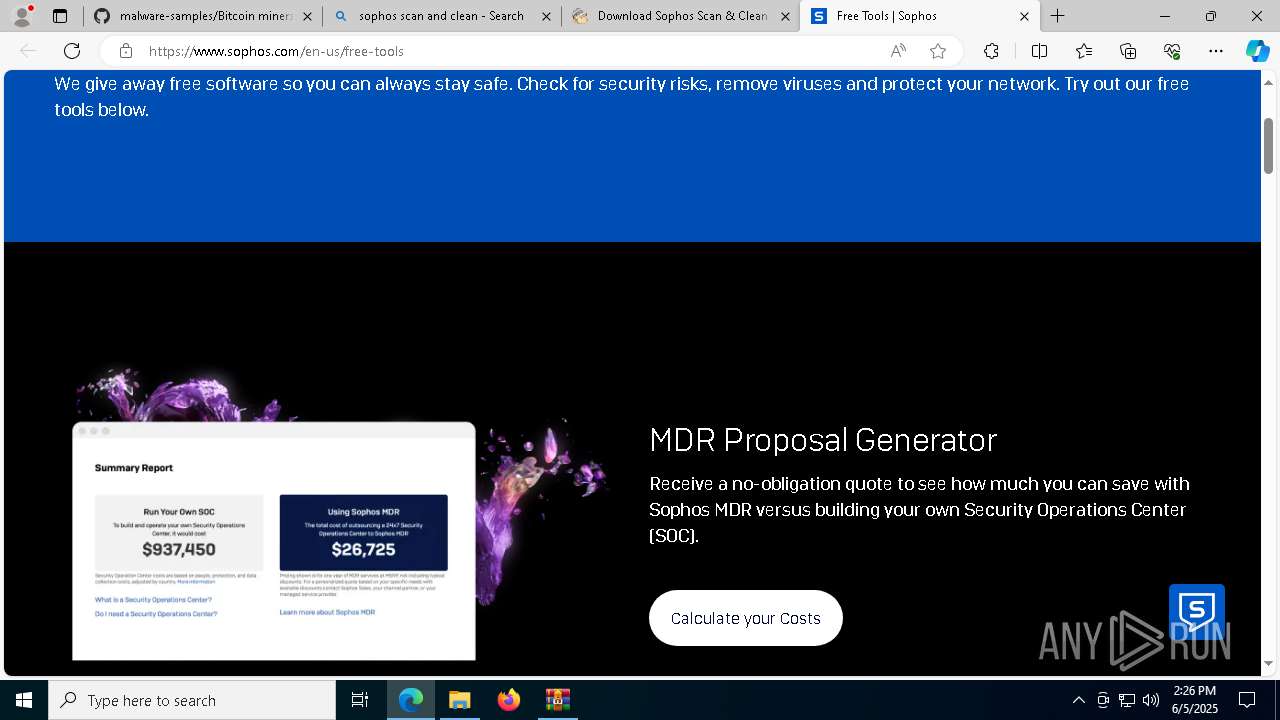The width and height of the screenshot is (1280, 720).
Task: Open Browser essentials icon
Action: [1172, 51]
